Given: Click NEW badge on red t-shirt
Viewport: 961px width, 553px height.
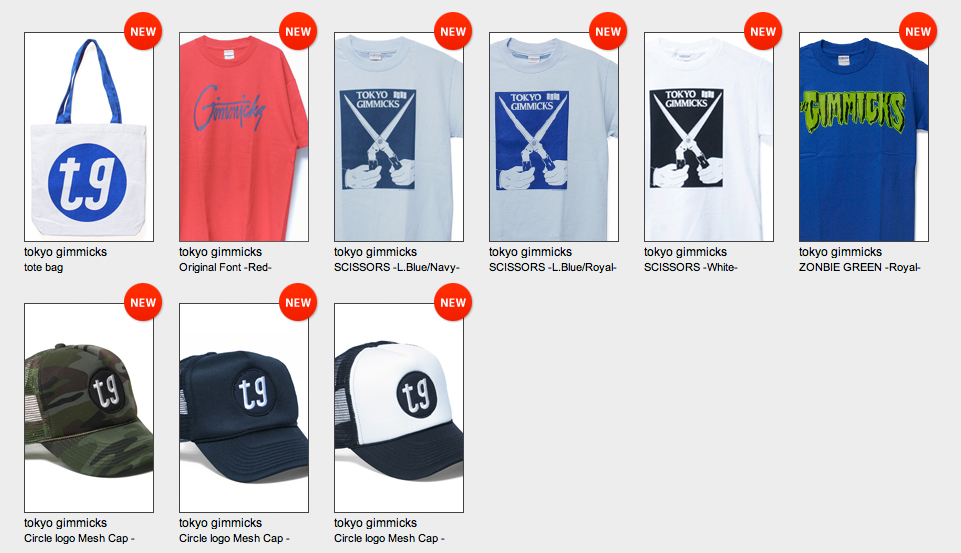Looking at the screenshot, I should [x=298, y=31].
